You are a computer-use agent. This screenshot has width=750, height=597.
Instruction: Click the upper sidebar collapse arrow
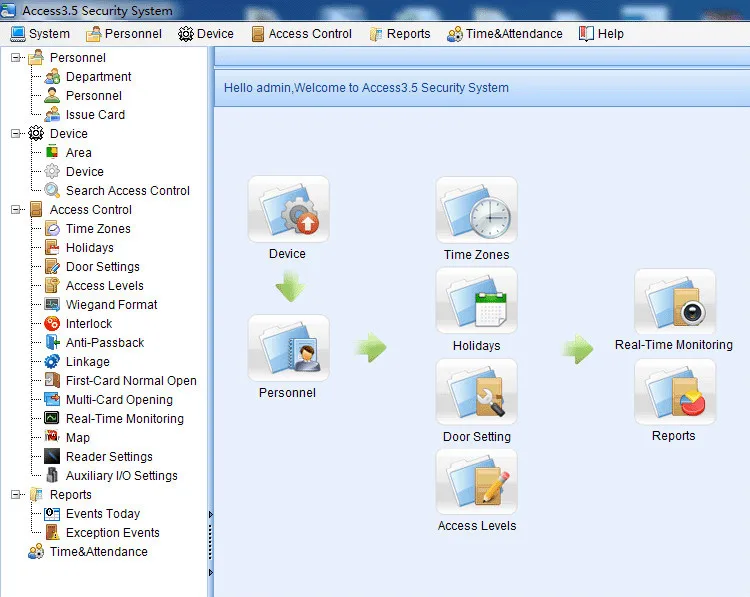tap(210, 515)
